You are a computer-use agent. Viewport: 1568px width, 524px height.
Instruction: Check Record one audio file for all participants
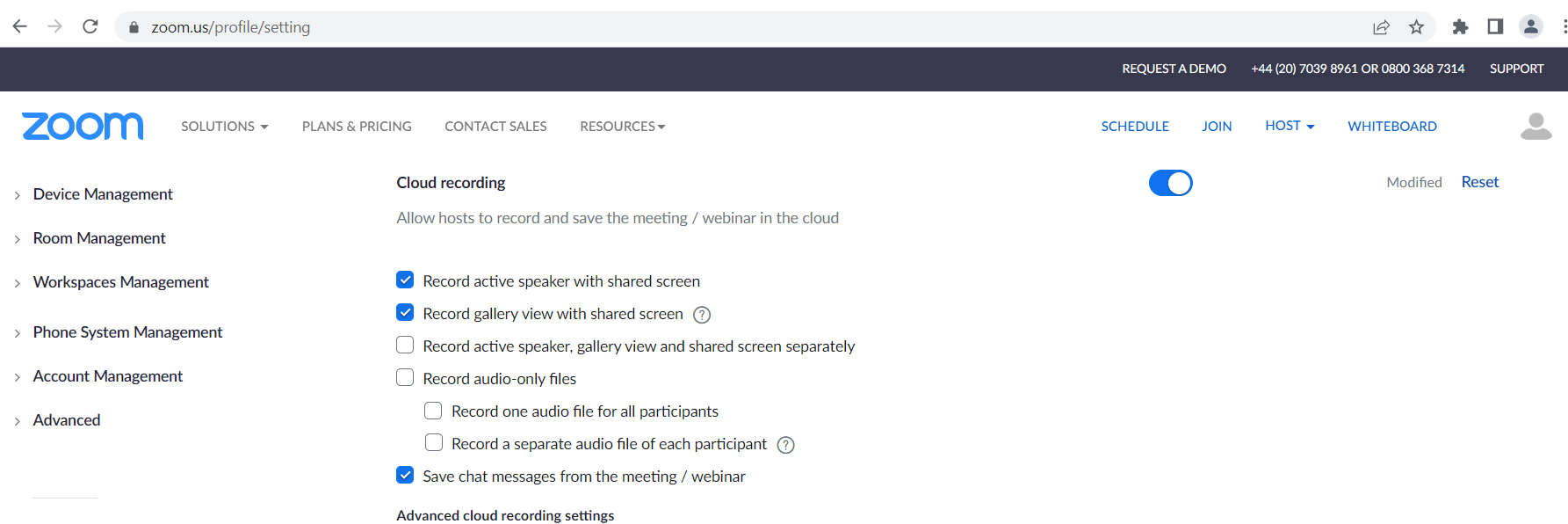click(x=433, y=411)
